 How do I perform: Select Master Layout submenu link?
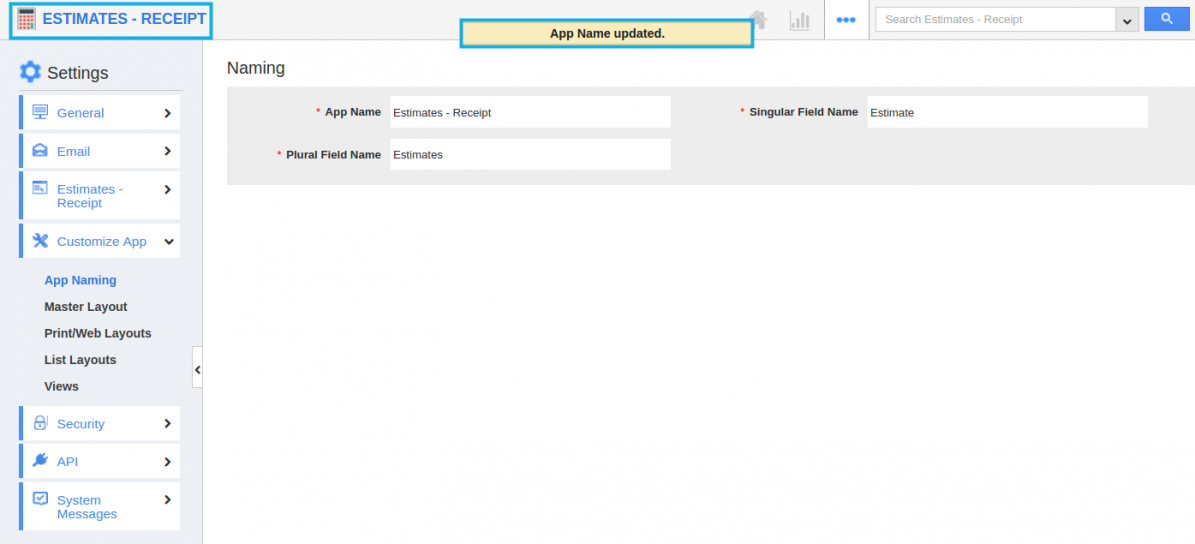tap(85, 306)
